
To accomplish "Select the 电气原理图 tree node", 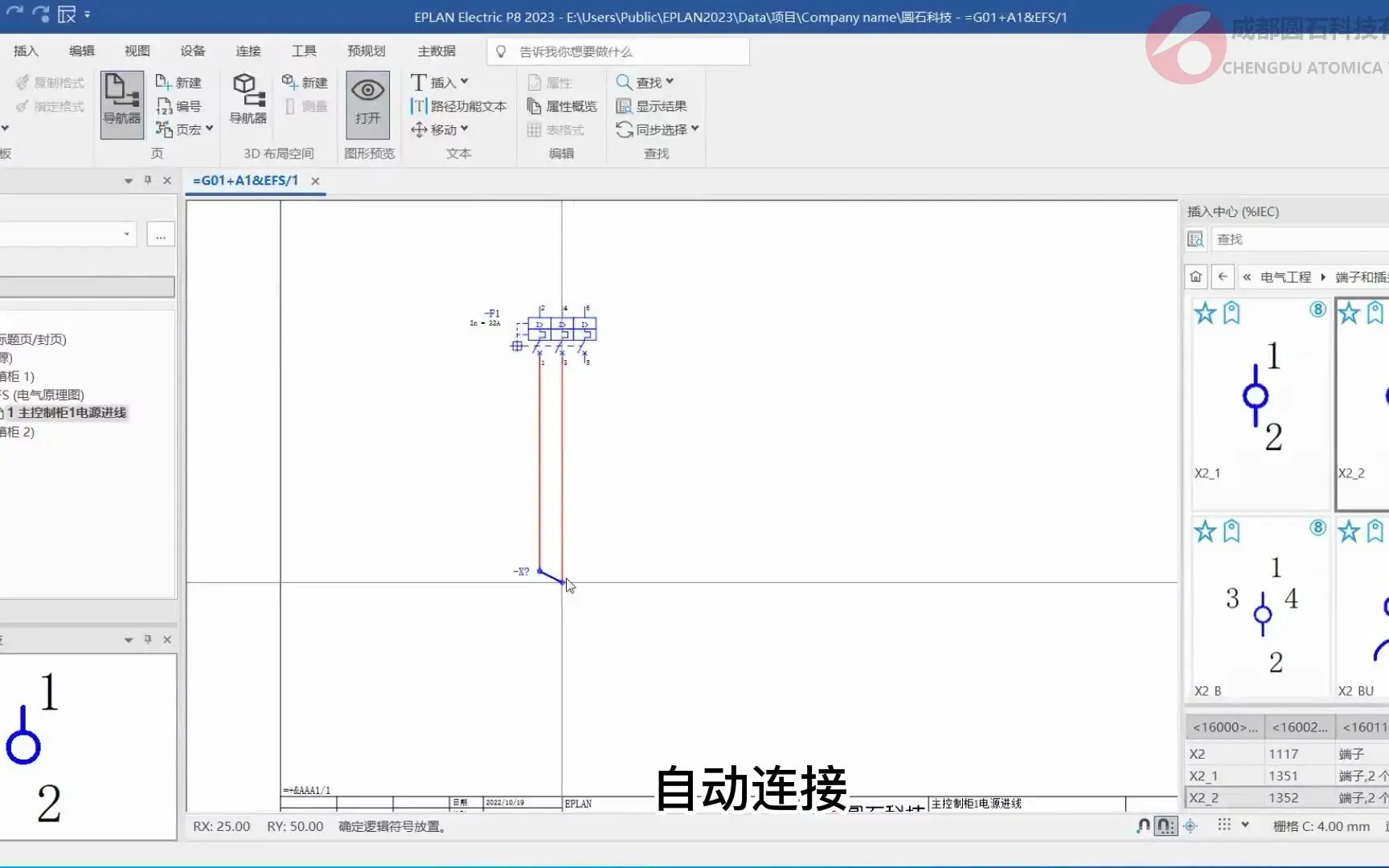I will [42, 395].
